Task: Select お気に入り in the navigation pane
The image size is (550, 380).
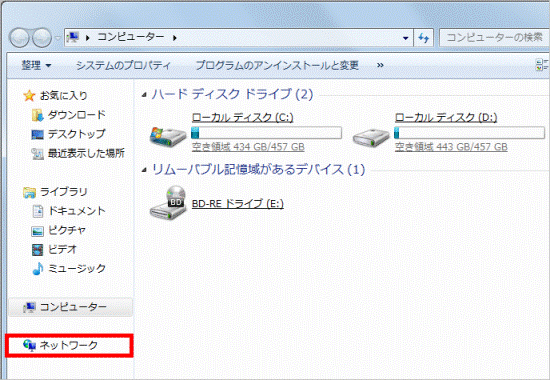Action: [63, 95]
